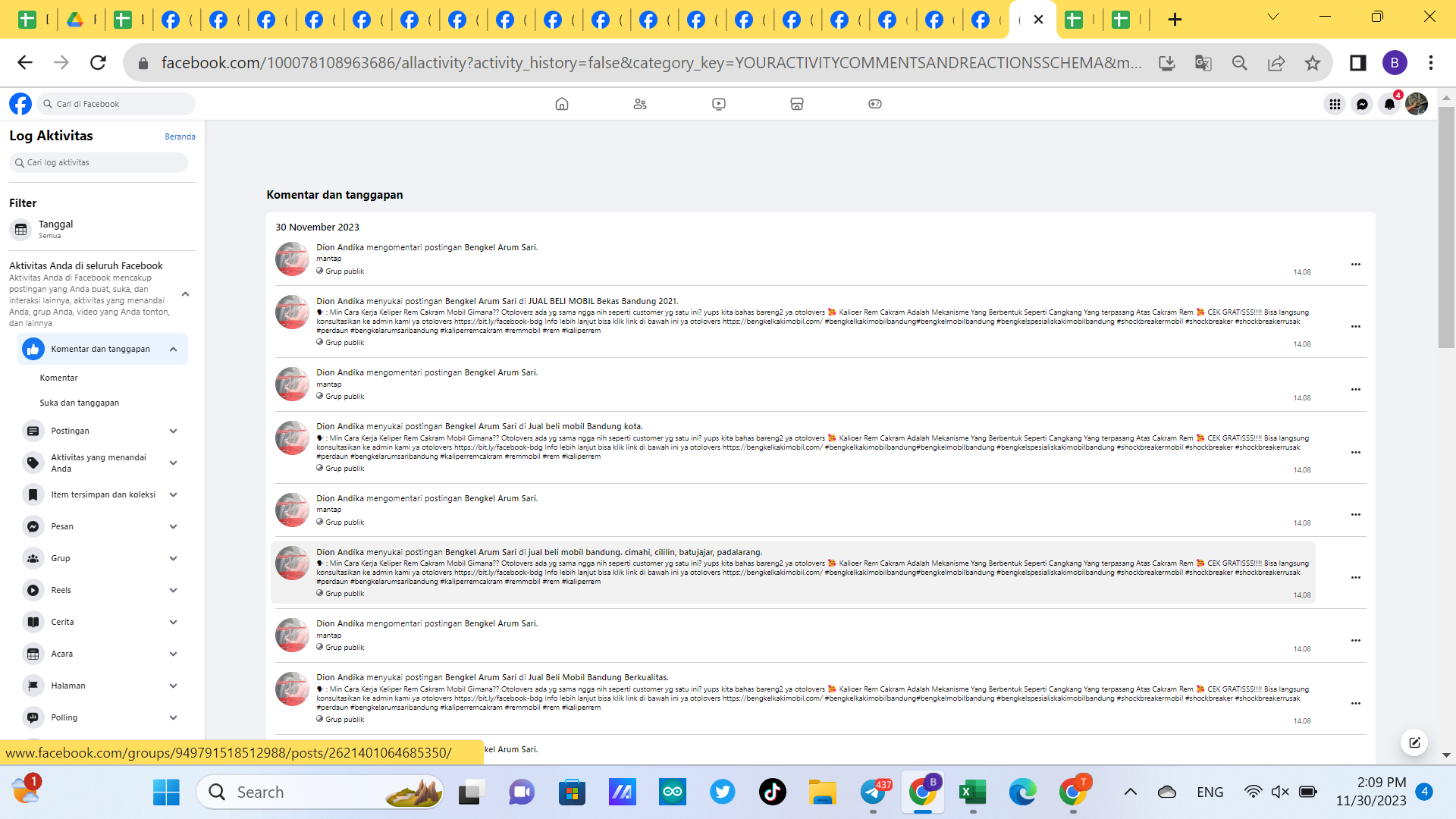Image resolution: width=1456 pixels, height=819 pixels.
Task: Open the Friends icon in top navigation
Action: (x=640, y=104)
